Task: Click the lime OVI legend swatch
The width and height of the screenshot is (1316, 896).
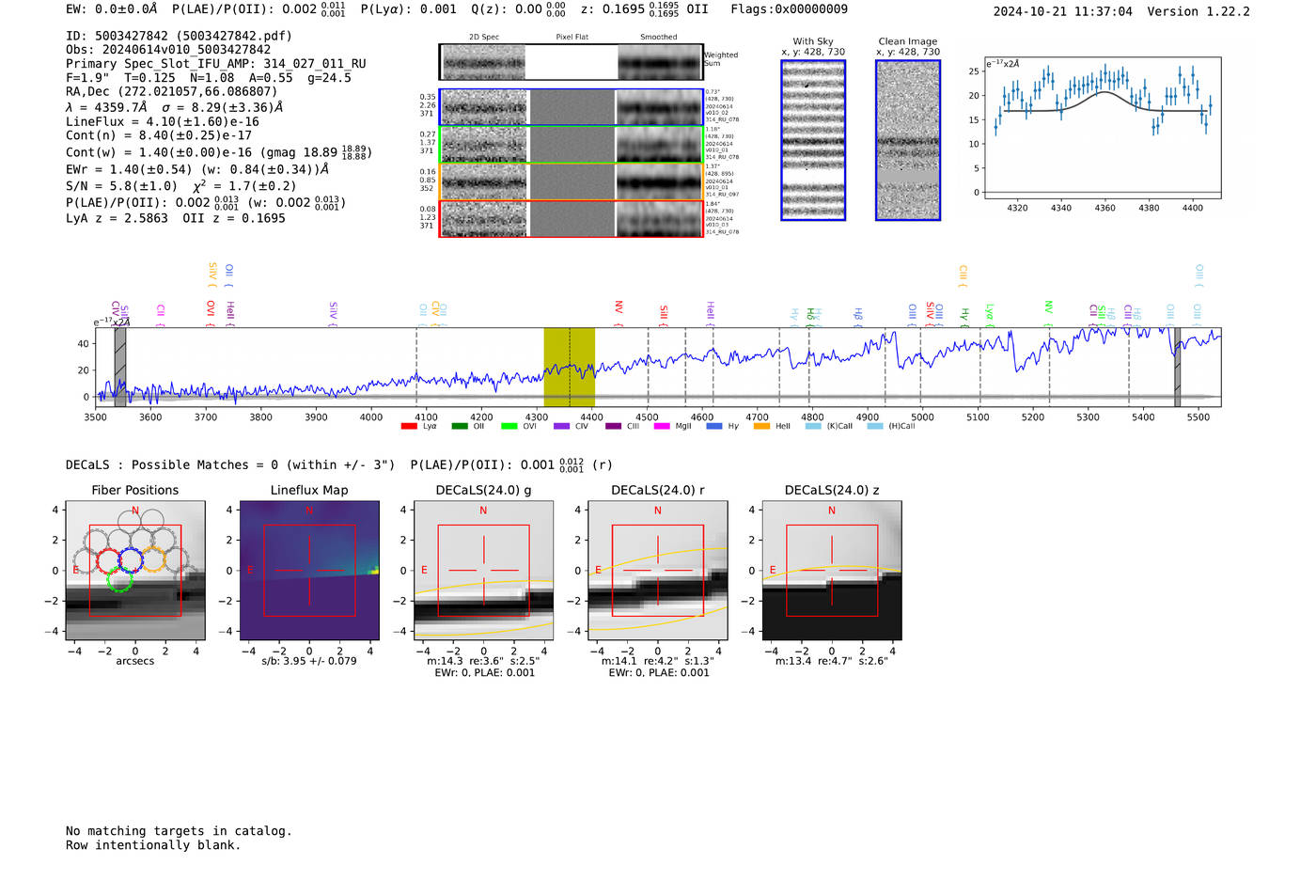Action: [509, 426]
